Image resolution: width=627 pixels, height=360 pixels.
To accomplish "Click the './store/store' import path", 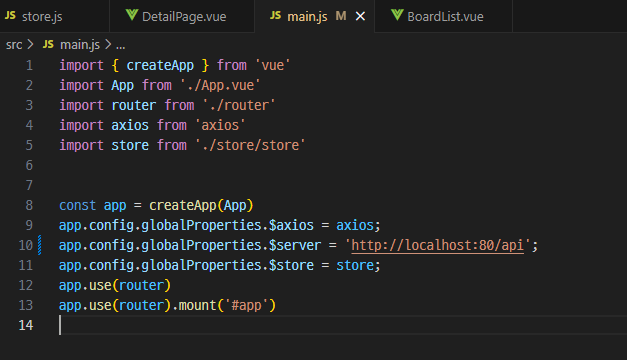I will point(250,145).
